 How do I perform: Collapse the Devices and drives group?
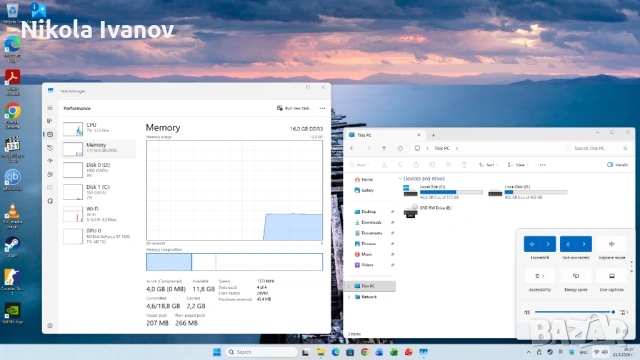(x=400, y=179)
